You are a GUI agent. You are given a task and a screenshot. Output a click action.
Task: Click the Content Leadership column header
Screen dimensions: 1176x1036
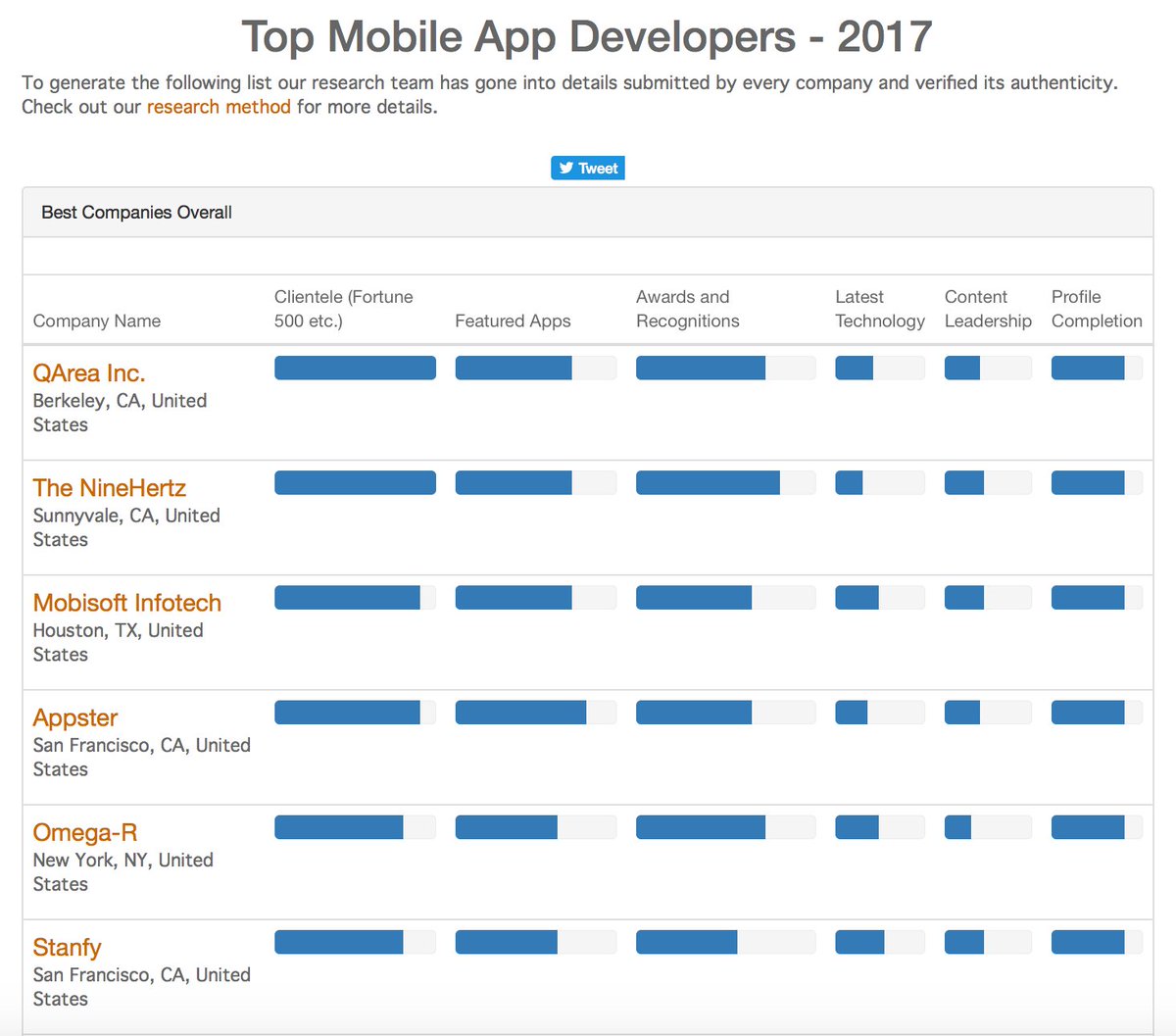(988, 309)
